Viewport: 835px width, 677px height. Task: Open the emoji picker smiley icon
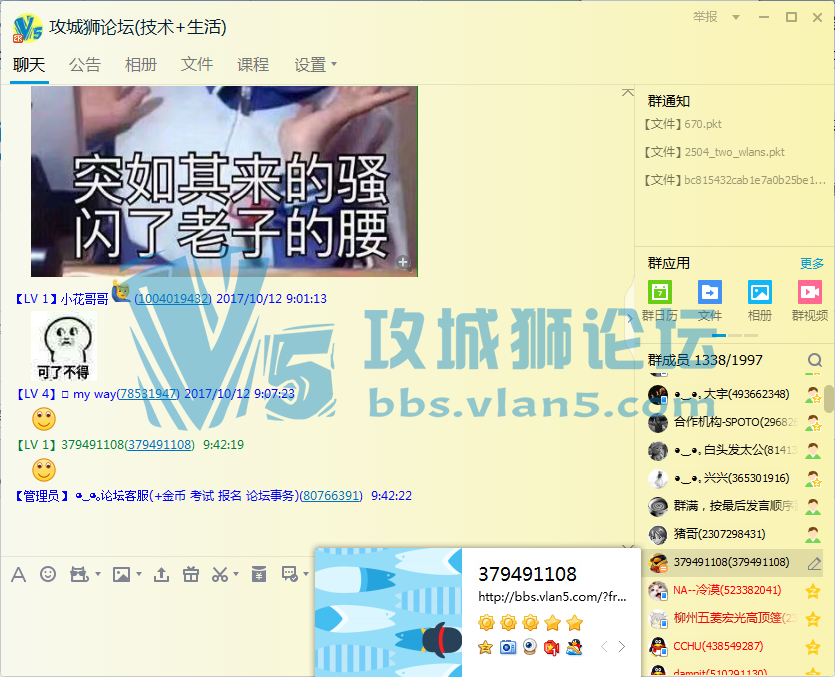(x=48, y=574)
